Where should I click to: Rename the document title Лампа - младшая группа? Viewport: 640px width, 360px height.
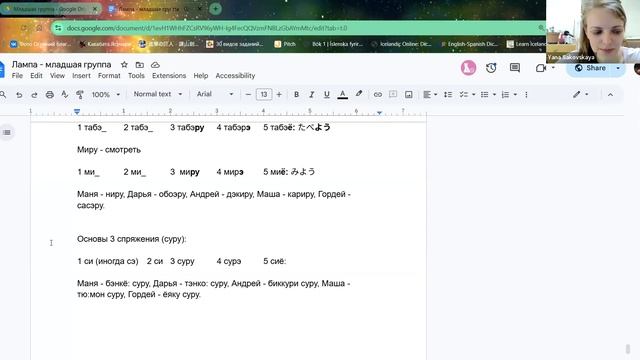[x=61, y=64]
